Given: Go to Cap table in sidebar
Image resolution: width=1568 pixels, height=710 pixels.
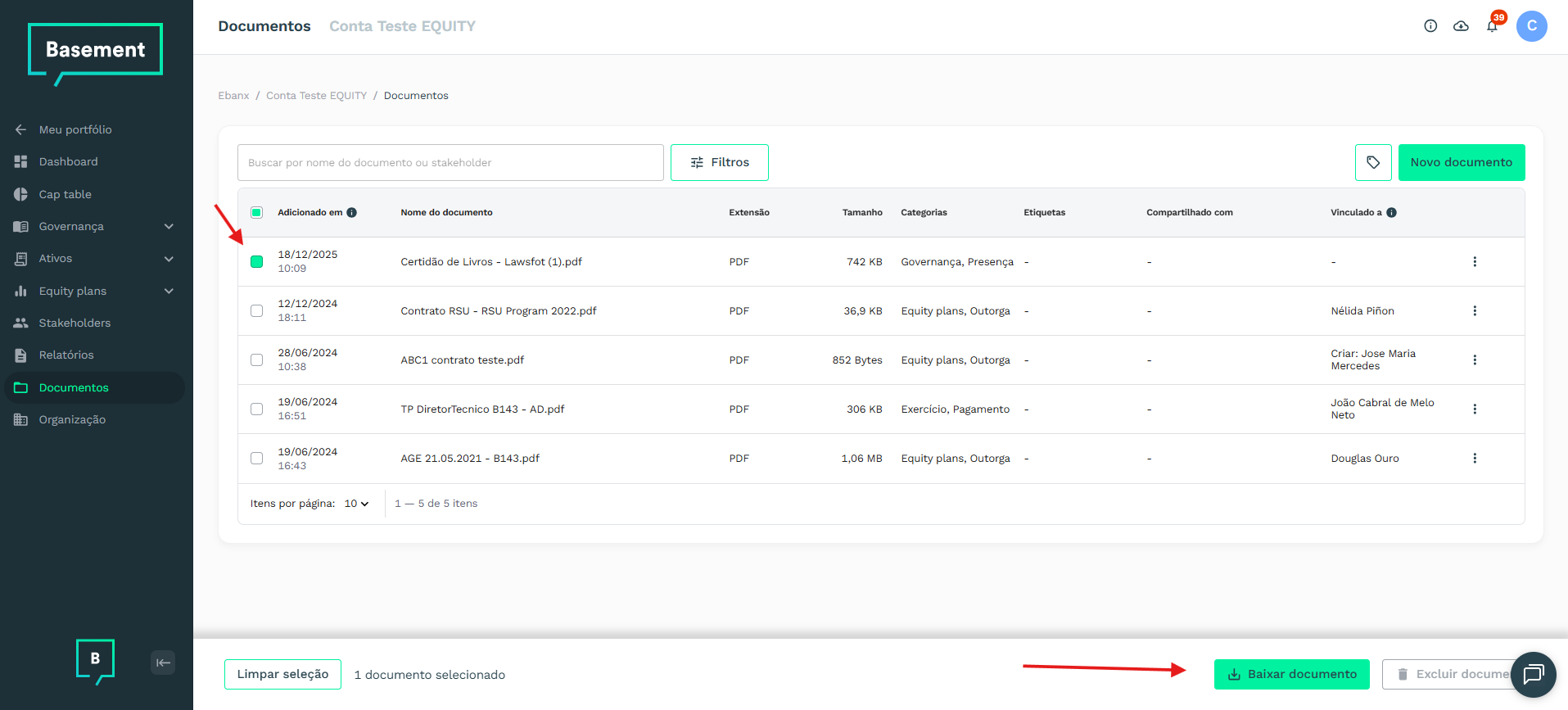Looking at the screenshot, I should [x=66, y=195].
